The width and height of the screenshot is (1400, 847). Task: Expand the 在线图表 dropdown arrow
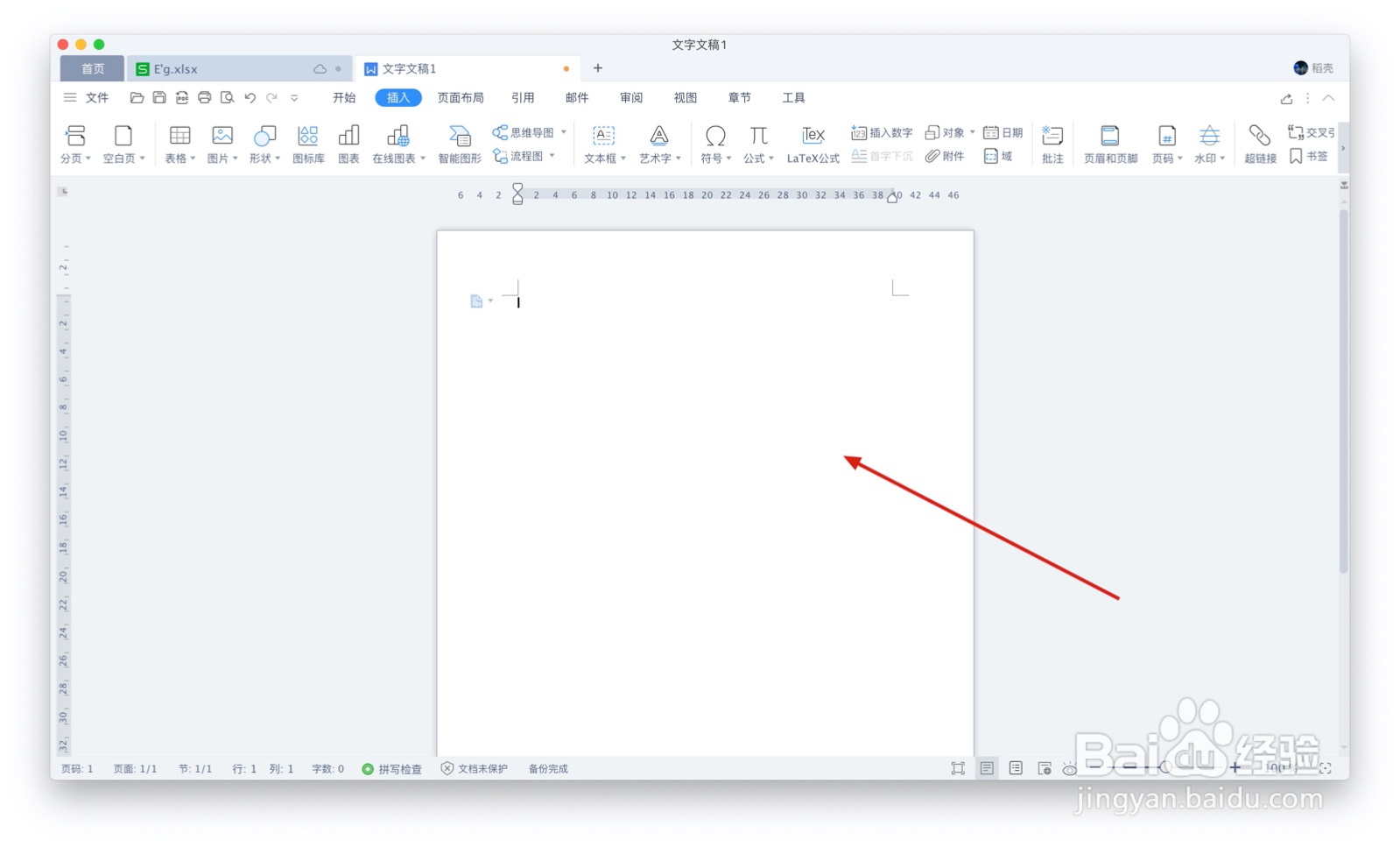click(x=422, y=159)
